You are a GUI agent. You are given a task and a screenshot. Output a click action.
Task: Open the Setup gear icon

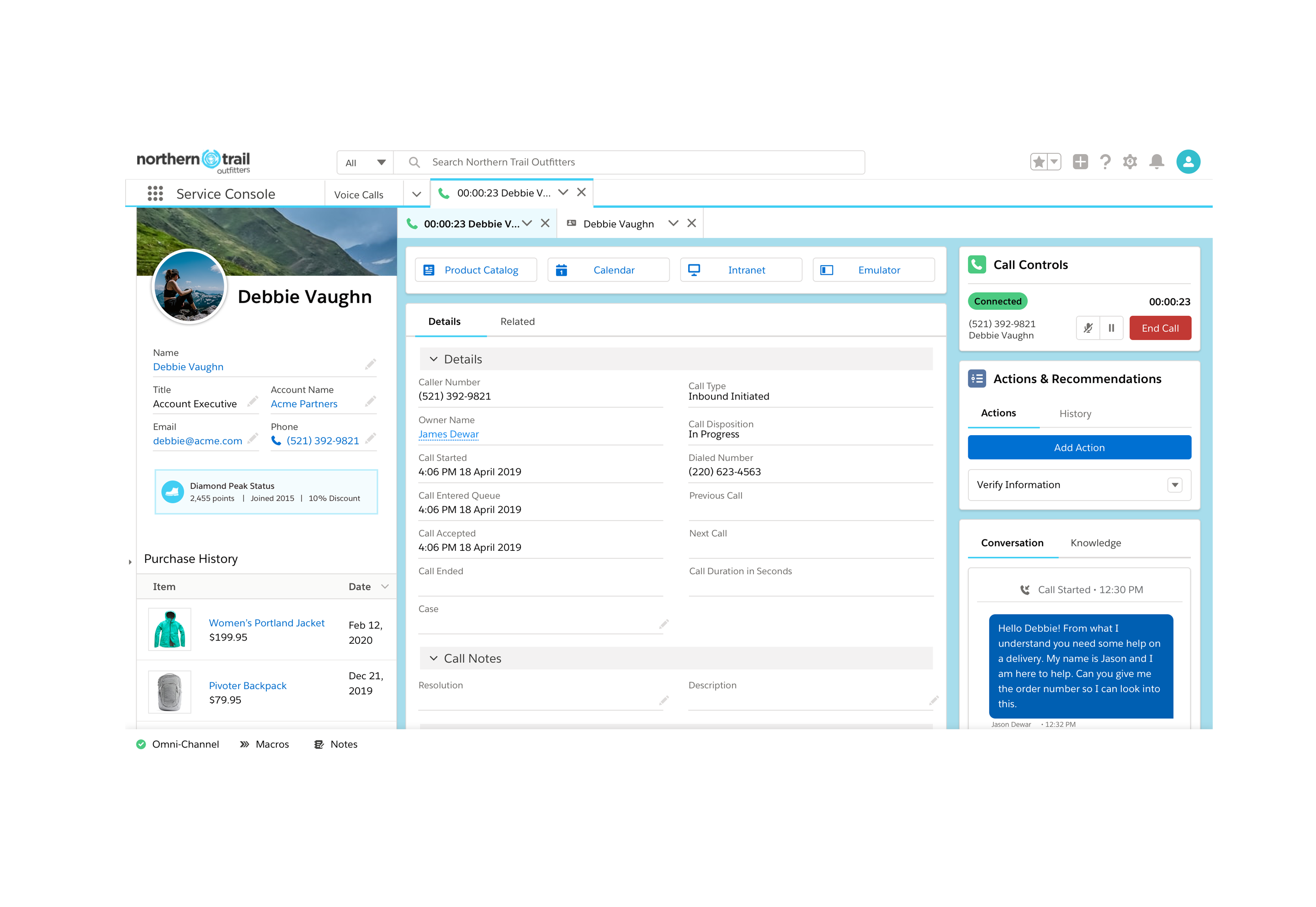click(x=1130, y=162)
